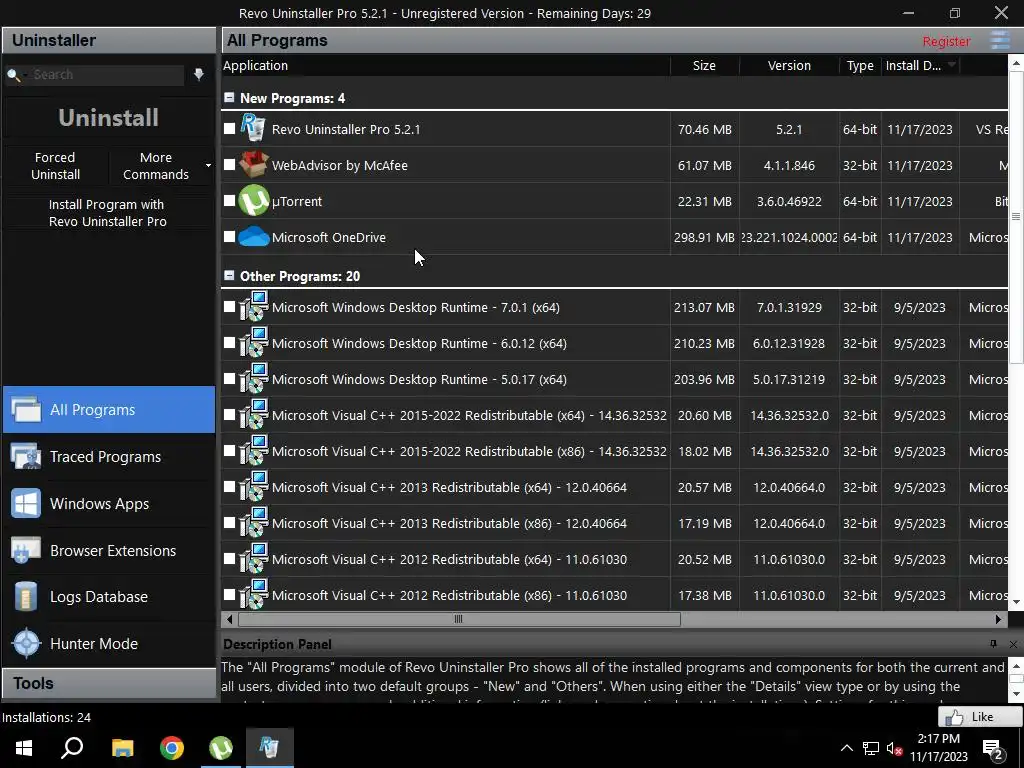Click Install Program with Revo Uninstaller Pro
Screen dimensions: 1024x768
108,213
